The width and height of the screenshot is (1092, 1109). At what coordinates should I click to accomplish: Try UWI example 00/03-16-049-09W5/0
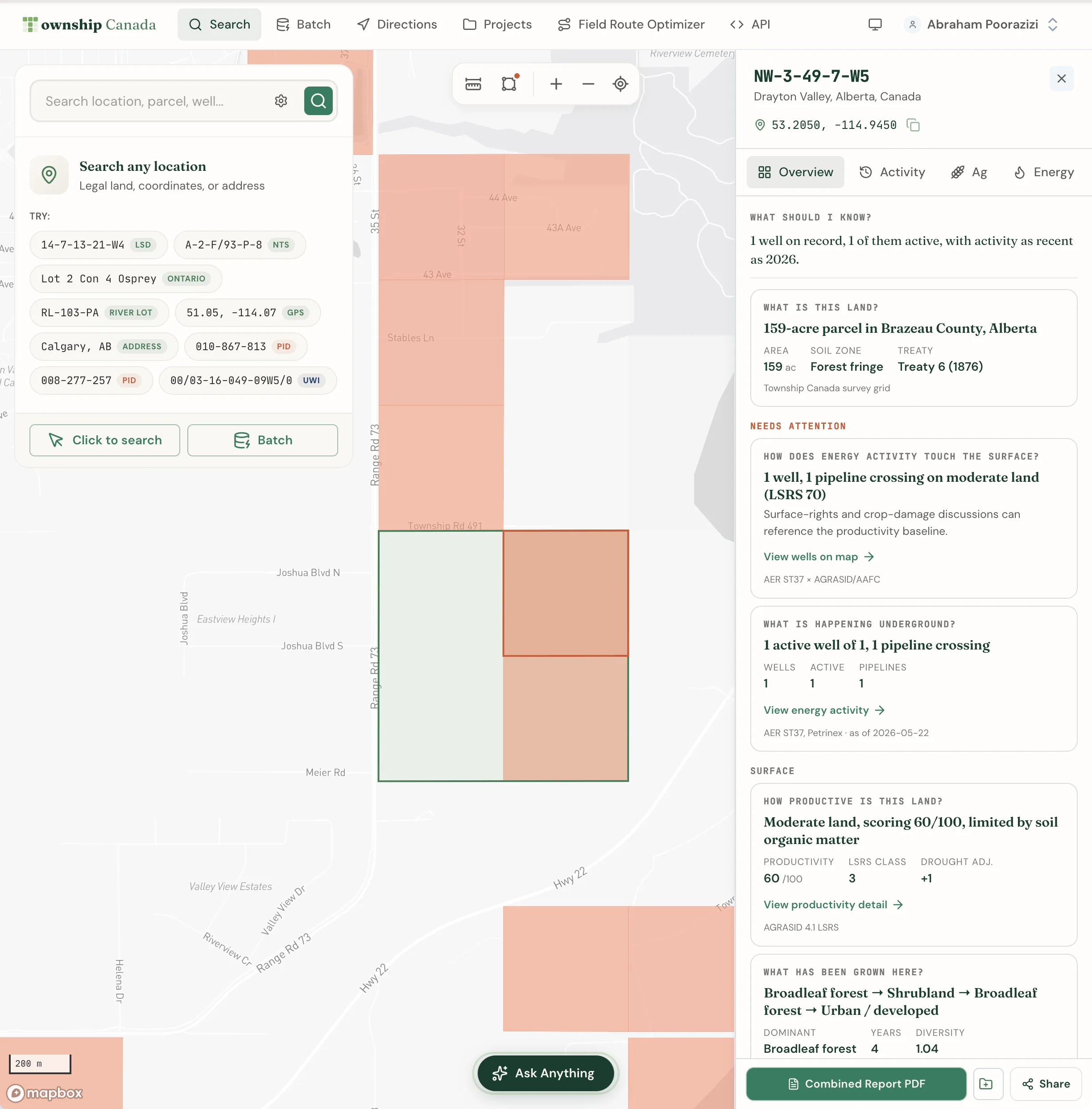click(248, 380)
